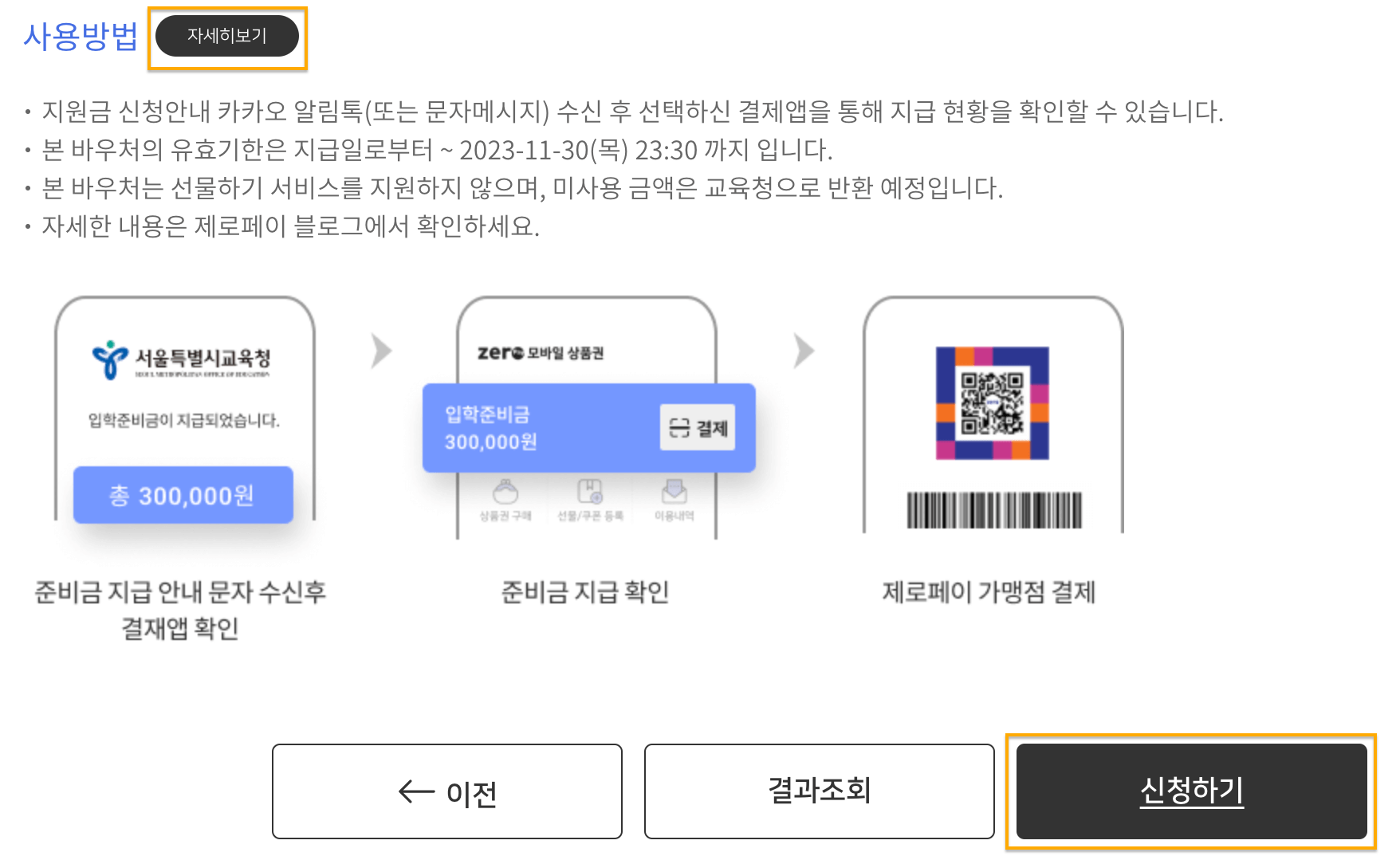Select the 입학준비금 300,000원 voucher card

point(588,427)
